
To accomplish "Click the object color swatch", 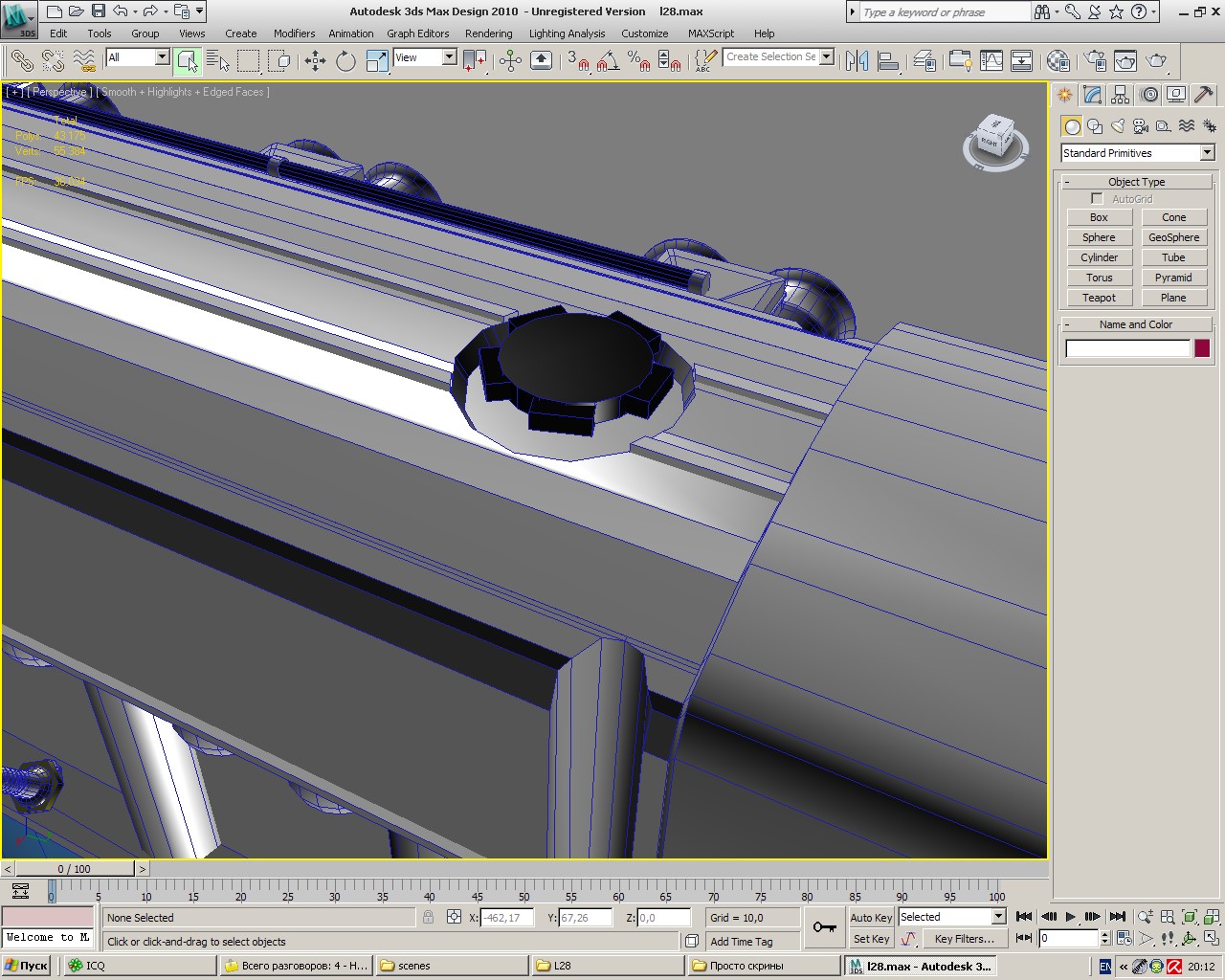I will point(1202,348).
